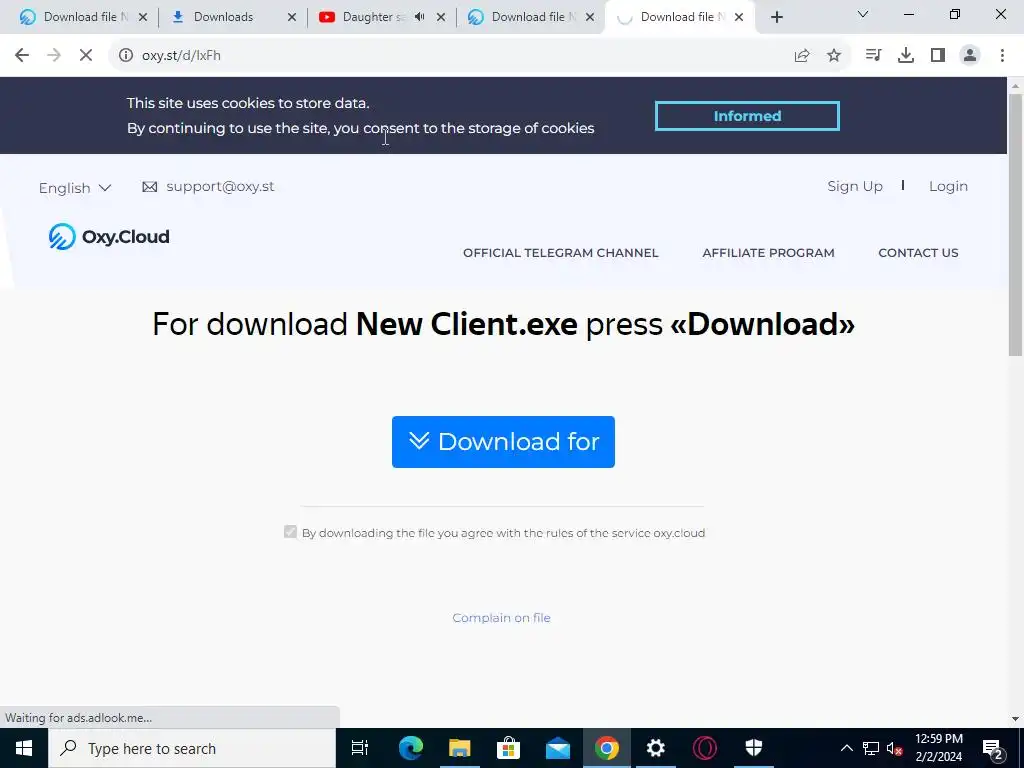Screen dimensions: 1024x768
Task: Toggle the agree with rules checkbox
Action: click(290, 532)
